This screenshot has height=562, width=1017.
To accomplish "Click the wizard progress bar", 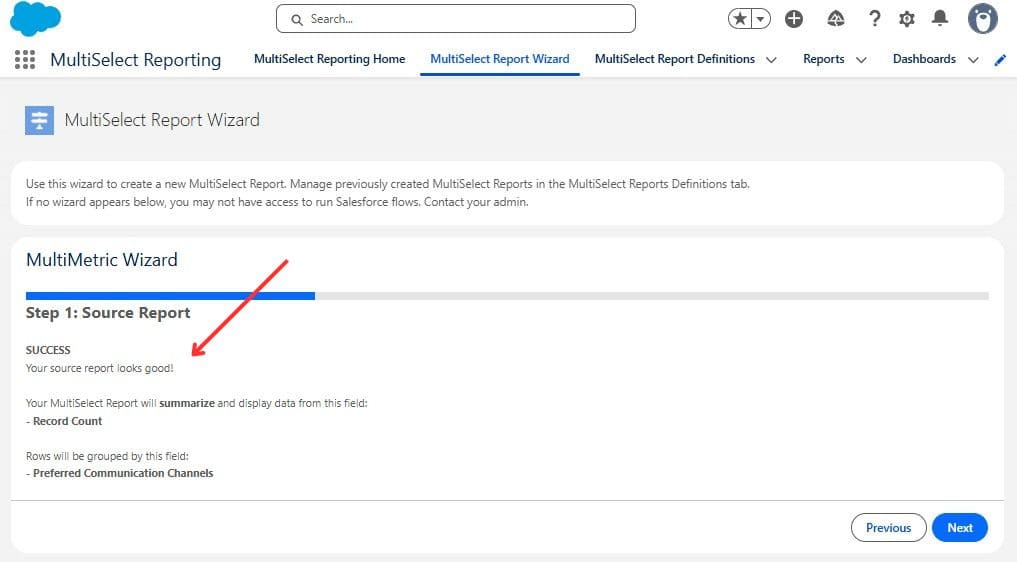I will pyautogui.click(x=507, y=296).
